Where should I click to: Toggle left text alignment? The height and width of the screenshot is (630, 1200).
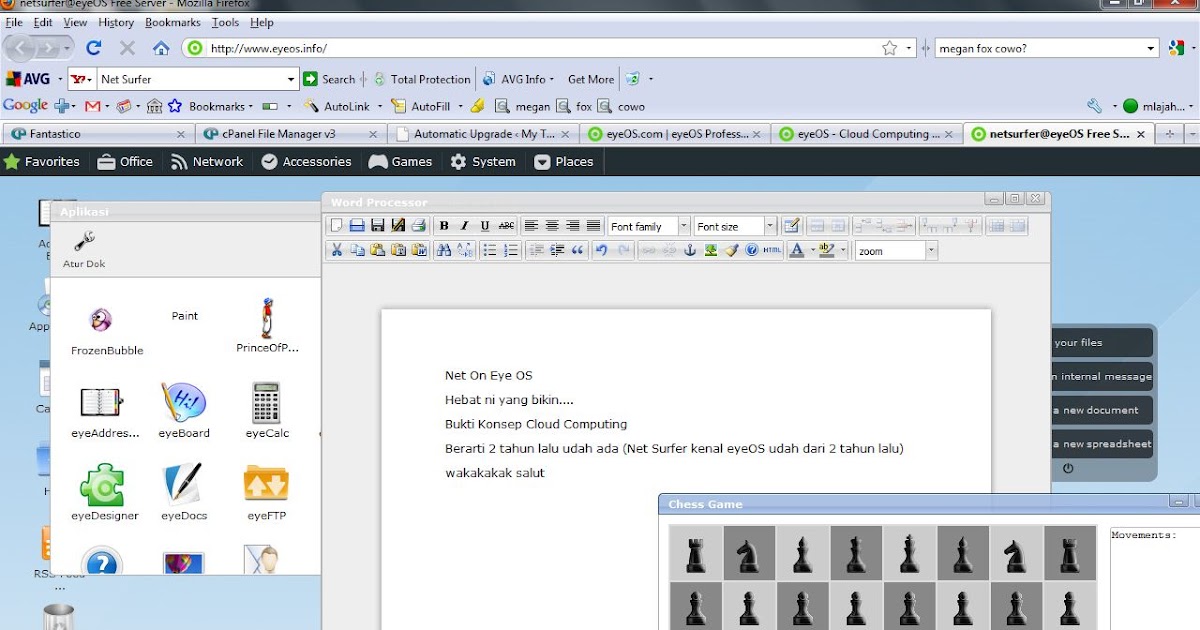click(531, 226)
